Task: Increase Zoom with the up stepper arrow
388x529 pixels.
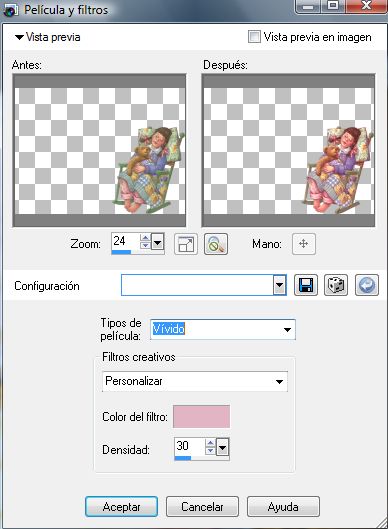Action: click(x=145, y=238)
